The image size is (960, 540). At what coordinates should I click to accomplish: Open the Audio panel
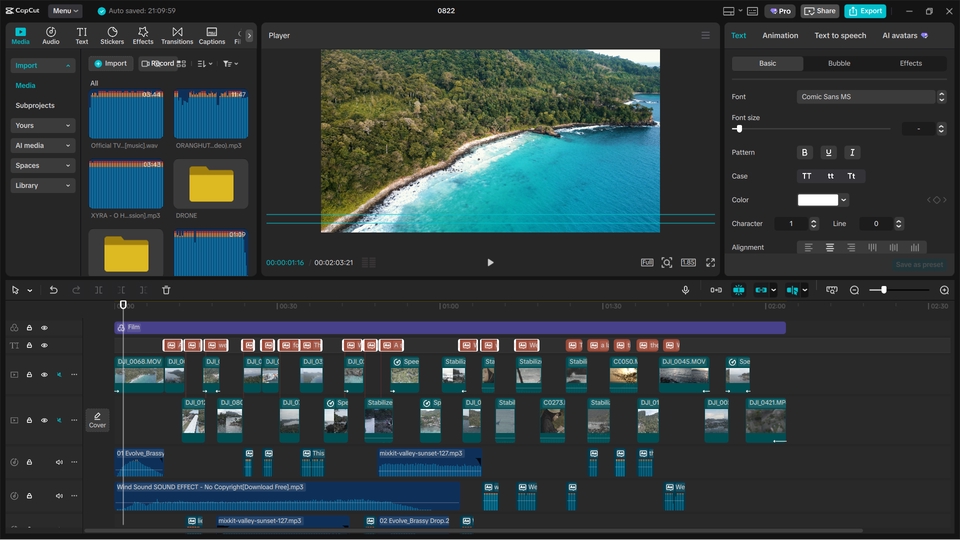pyautogui.click(x=51, y=36)
